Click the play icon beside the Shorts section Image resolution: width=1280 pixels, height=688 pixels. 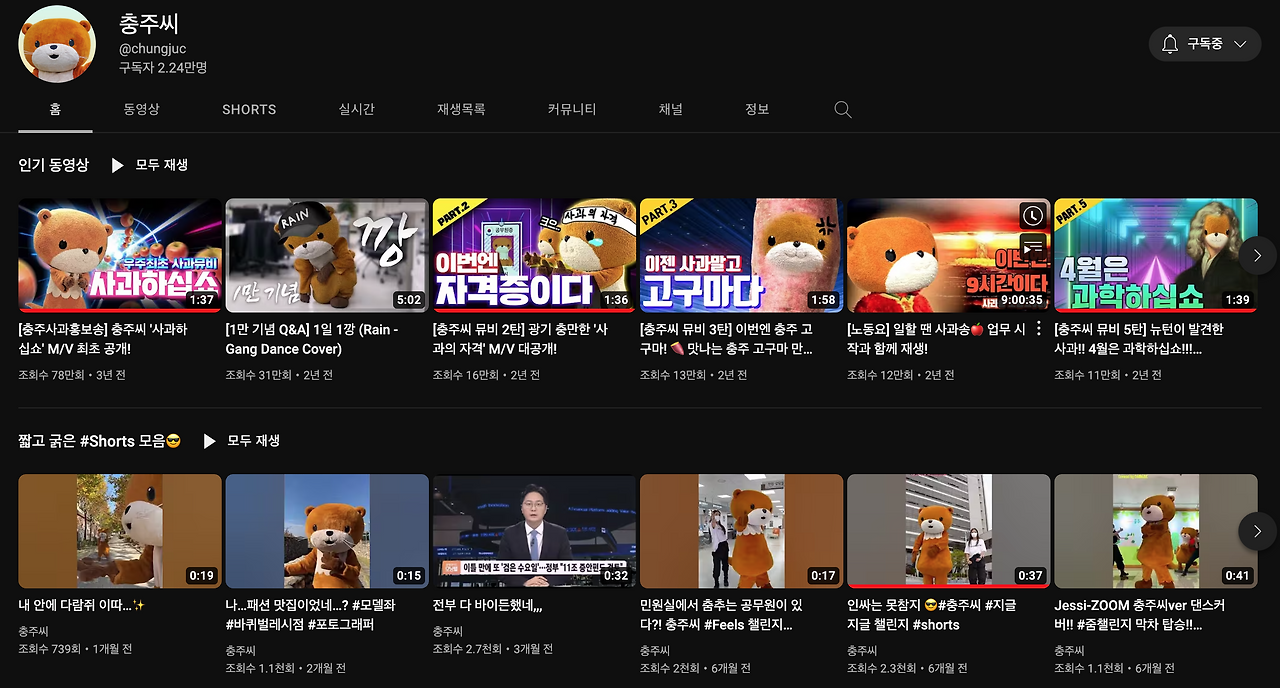coord(212,441)
